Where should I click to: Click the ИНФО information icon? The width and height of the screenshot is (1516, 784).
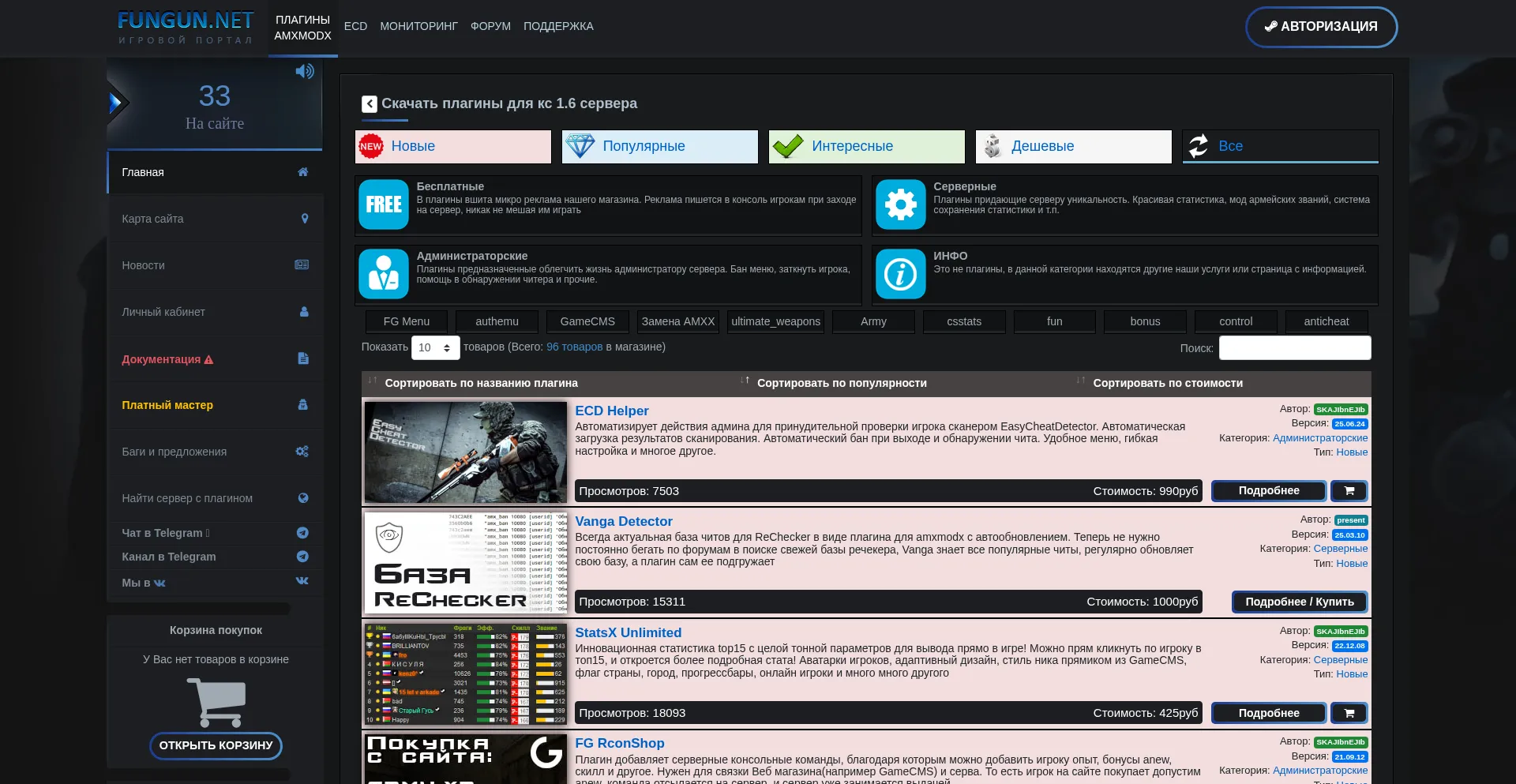tap(900, 274)
